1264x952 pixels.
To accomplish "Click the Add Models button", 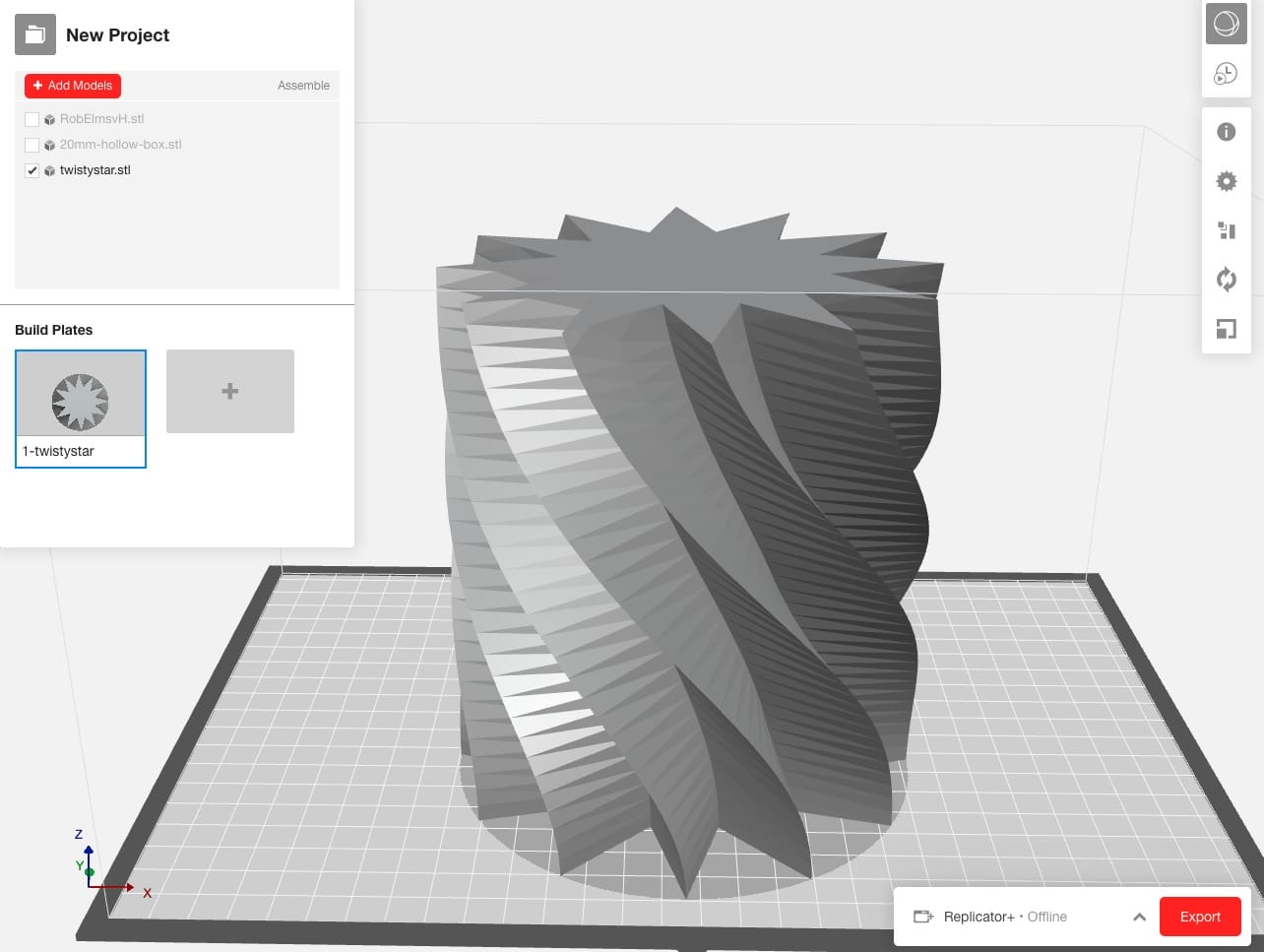I will [x=73, y=86].
